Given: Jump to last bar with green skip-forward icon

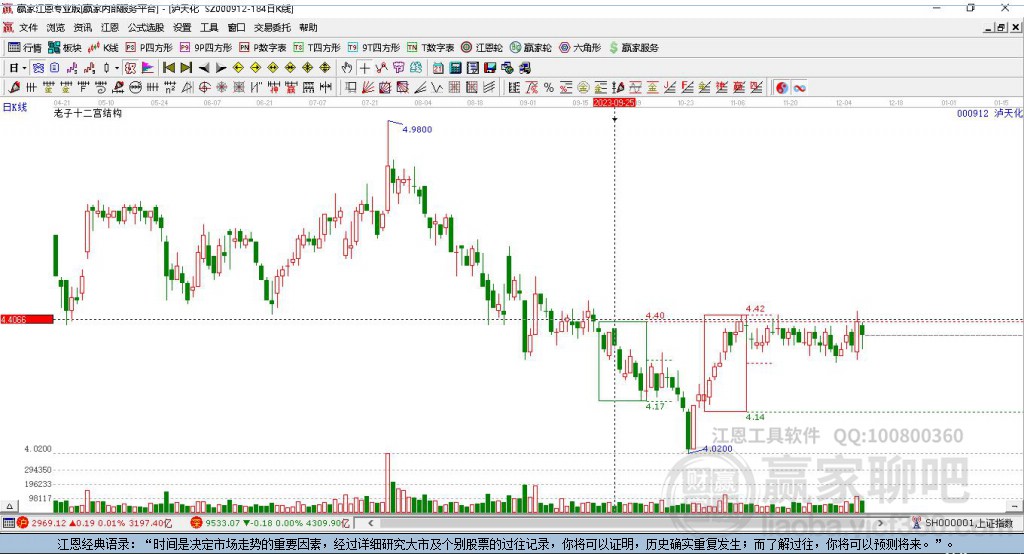Looking at the screenshot, I should 186,68.
